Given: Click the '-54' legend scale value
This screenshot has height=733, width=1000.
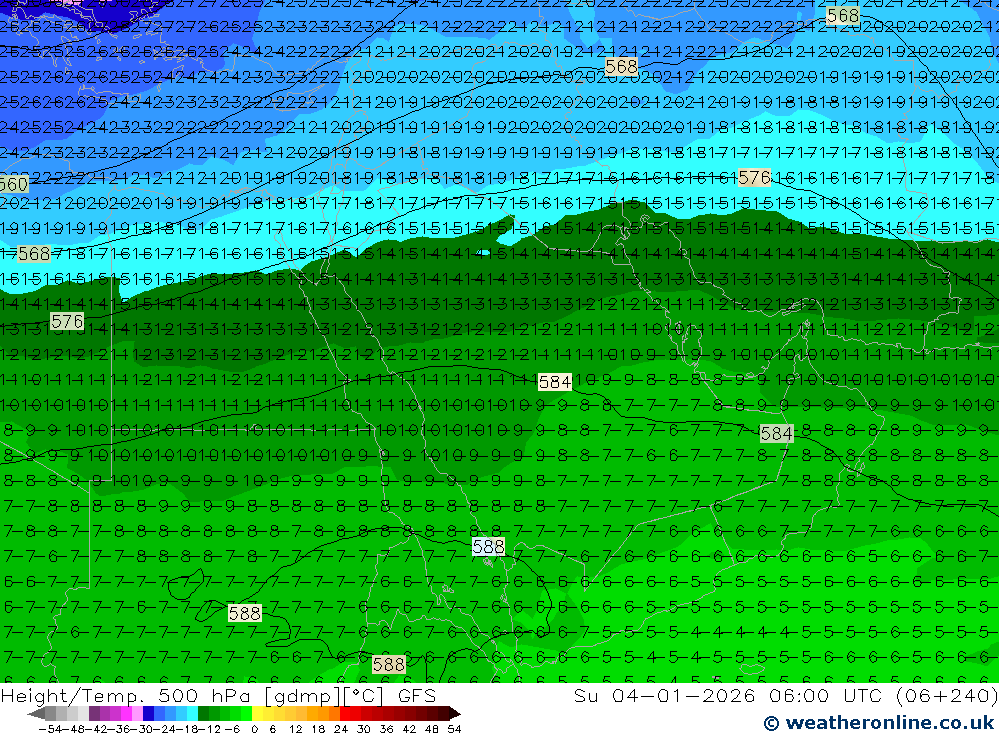Looking at the screenshot, I should click(x=48, y=729).
